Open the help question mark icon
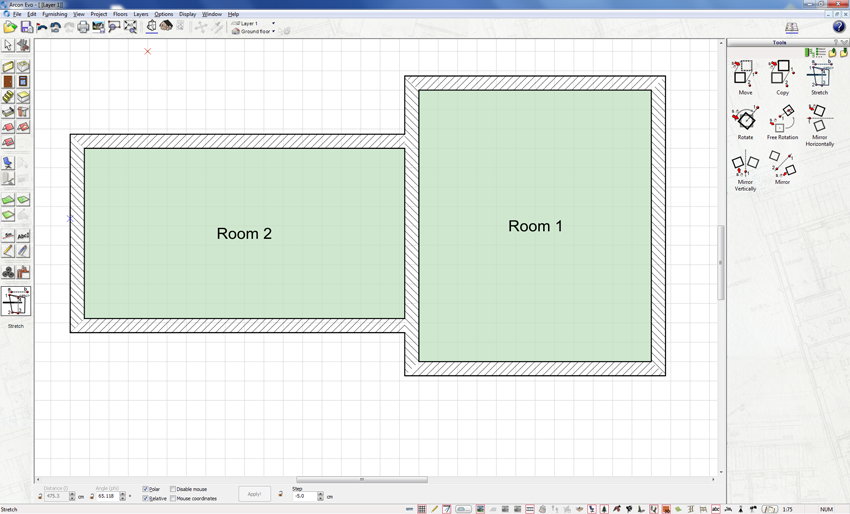This screenshot has width=850, height=514. point(839,27)
